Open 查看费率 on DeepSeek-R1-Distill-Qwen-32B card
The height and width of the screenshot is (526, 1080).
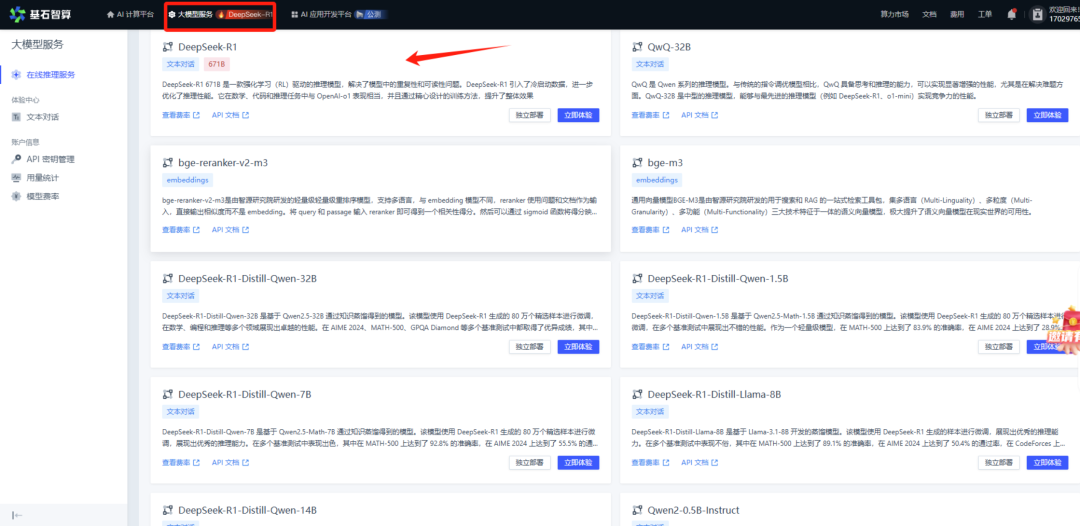(181, 346)
